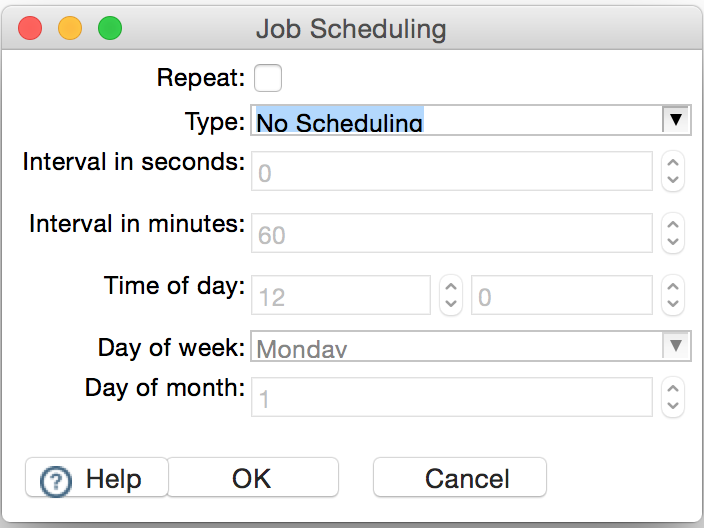Click the Interval in minutes field
Viewport: 704px width, 528px height.
(x=452, y=234)
